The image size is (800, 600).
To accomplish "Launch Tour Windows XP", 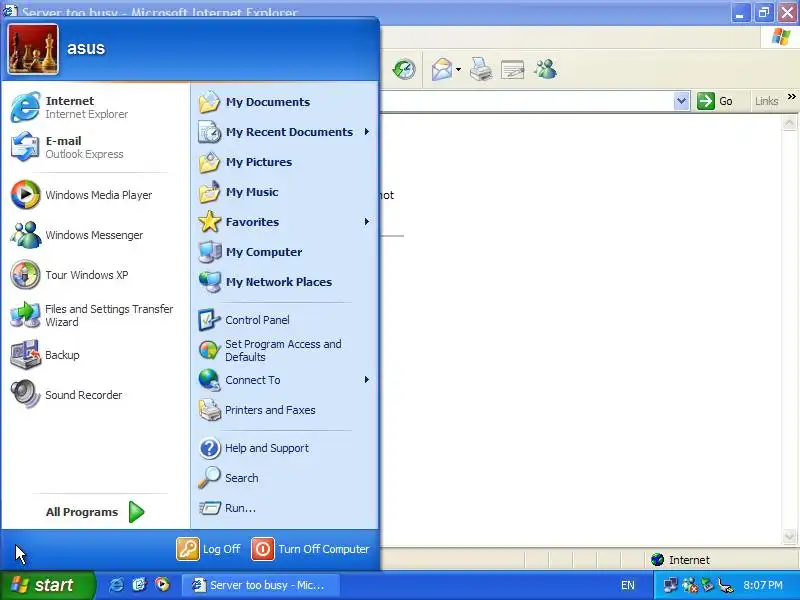I will pyautogui.click(x=94, y=274).
